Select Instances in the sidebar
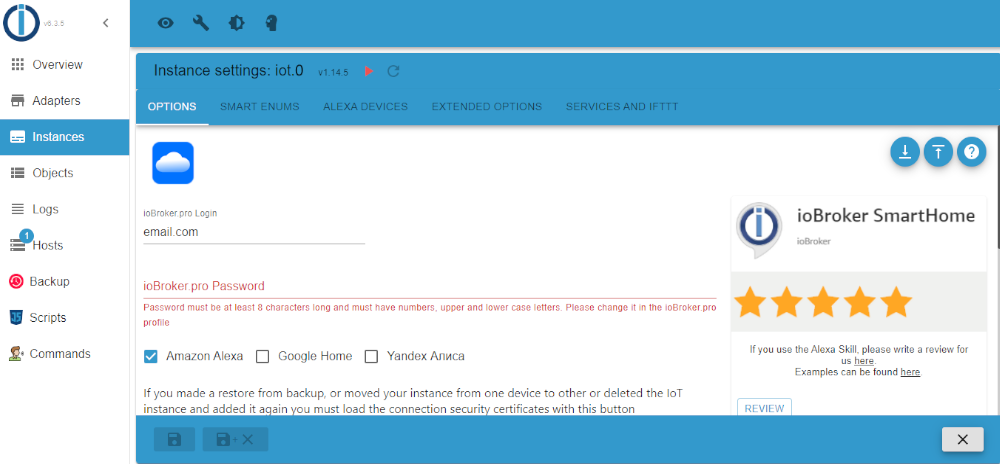The image size is (1000, 464). tap(64, 137)
